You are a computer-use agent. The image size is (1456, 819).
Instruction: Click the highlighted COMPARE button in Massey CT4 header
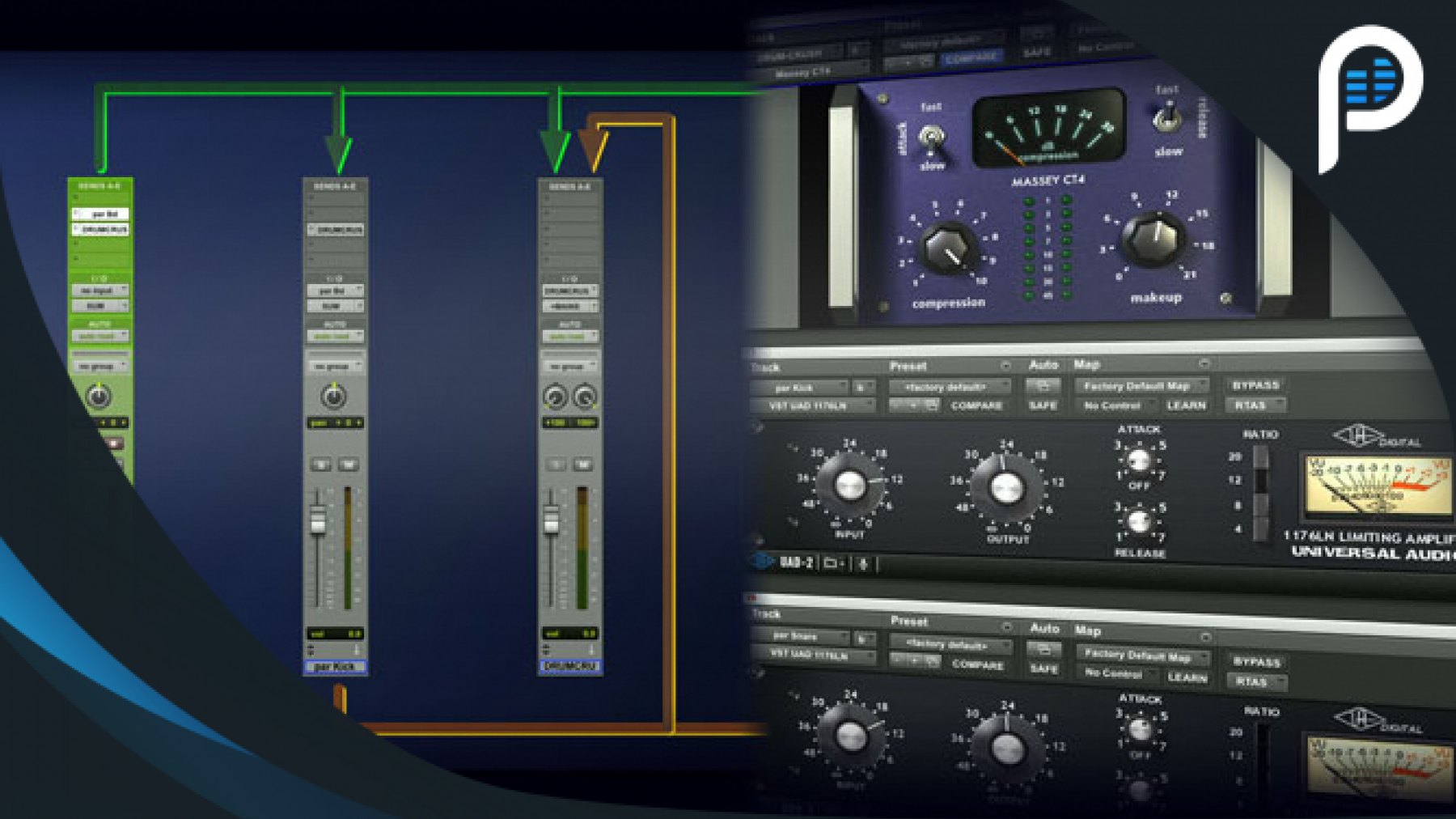click(971, 58)
